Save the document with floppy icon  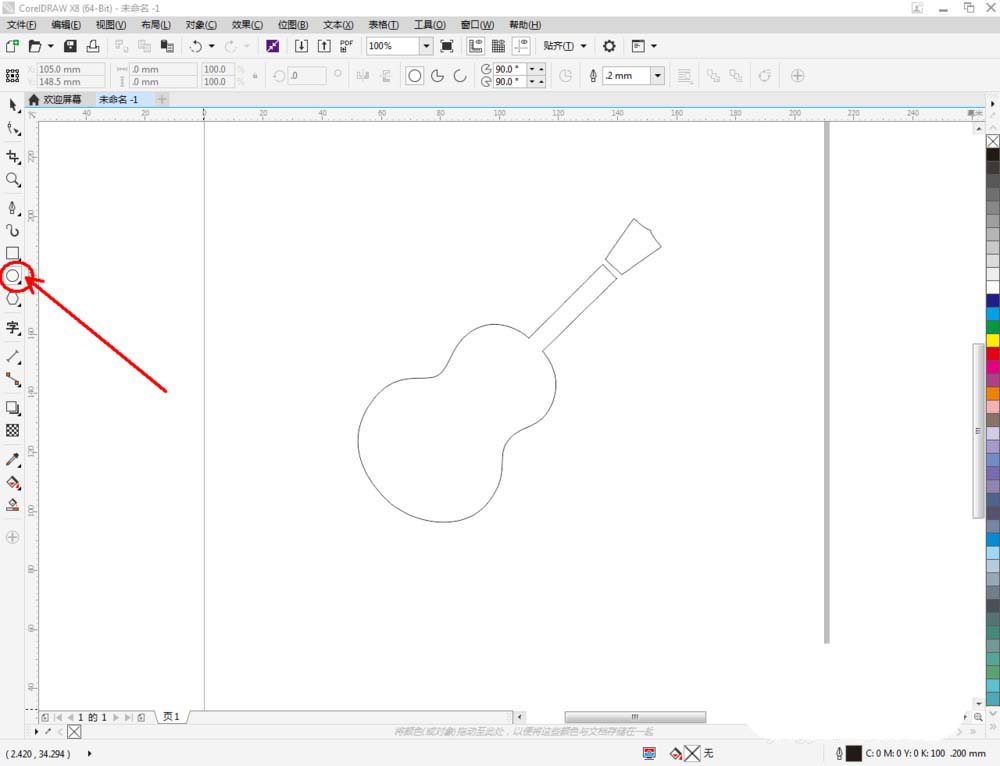[x=70, y=46]
